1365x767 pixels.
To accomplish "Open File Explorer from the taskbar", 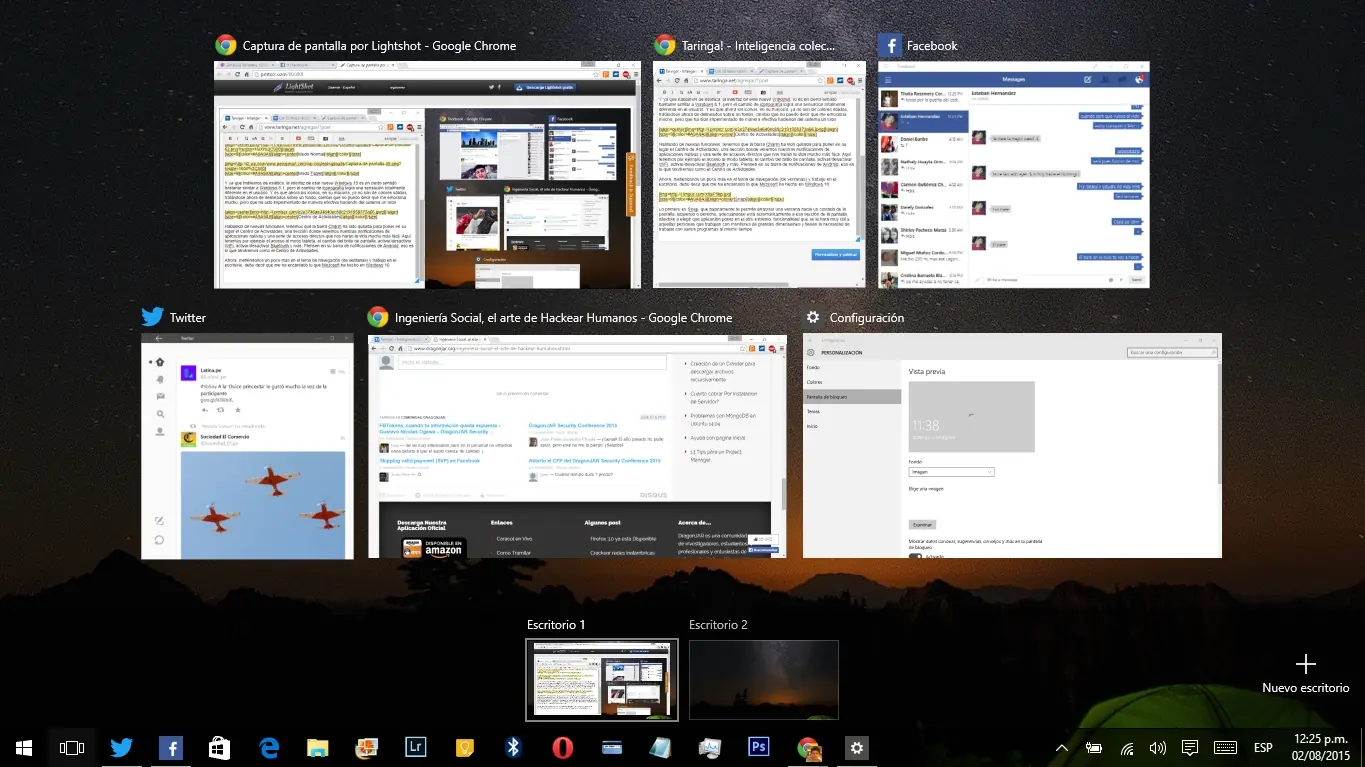I will (317, 747).
